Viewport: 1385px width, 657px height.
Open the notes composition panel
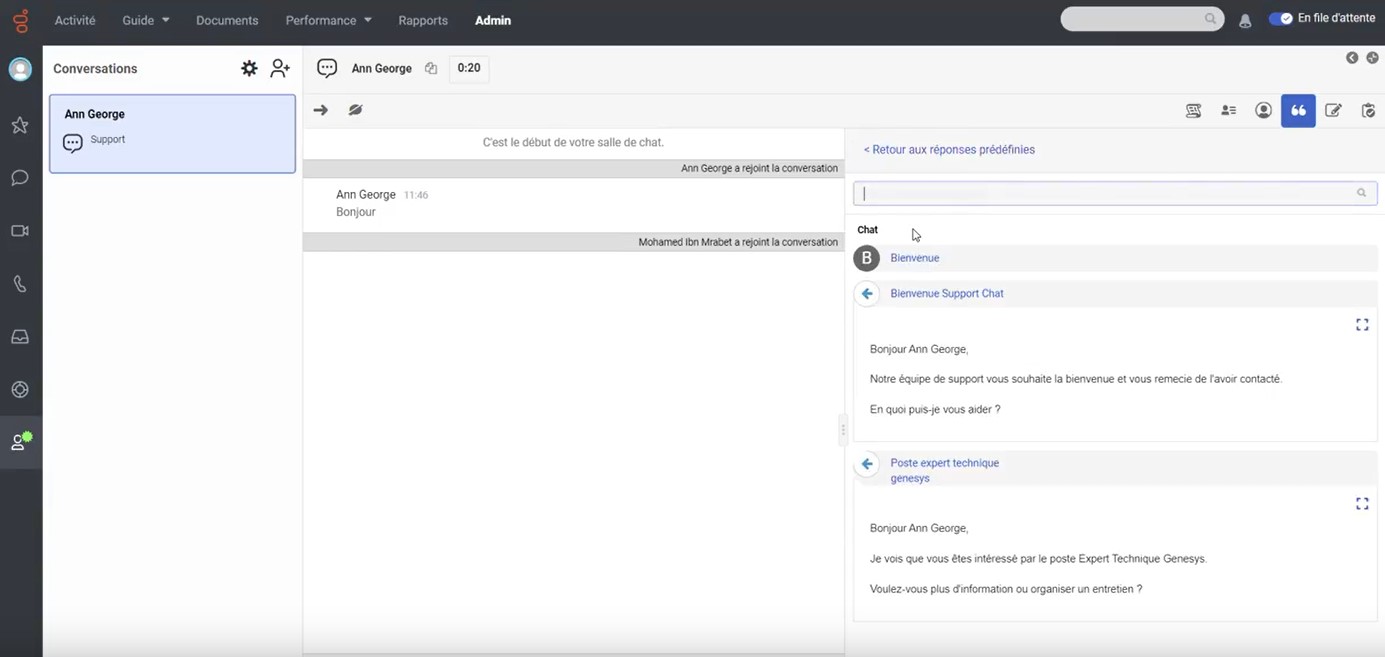(x=1333, y=110)
